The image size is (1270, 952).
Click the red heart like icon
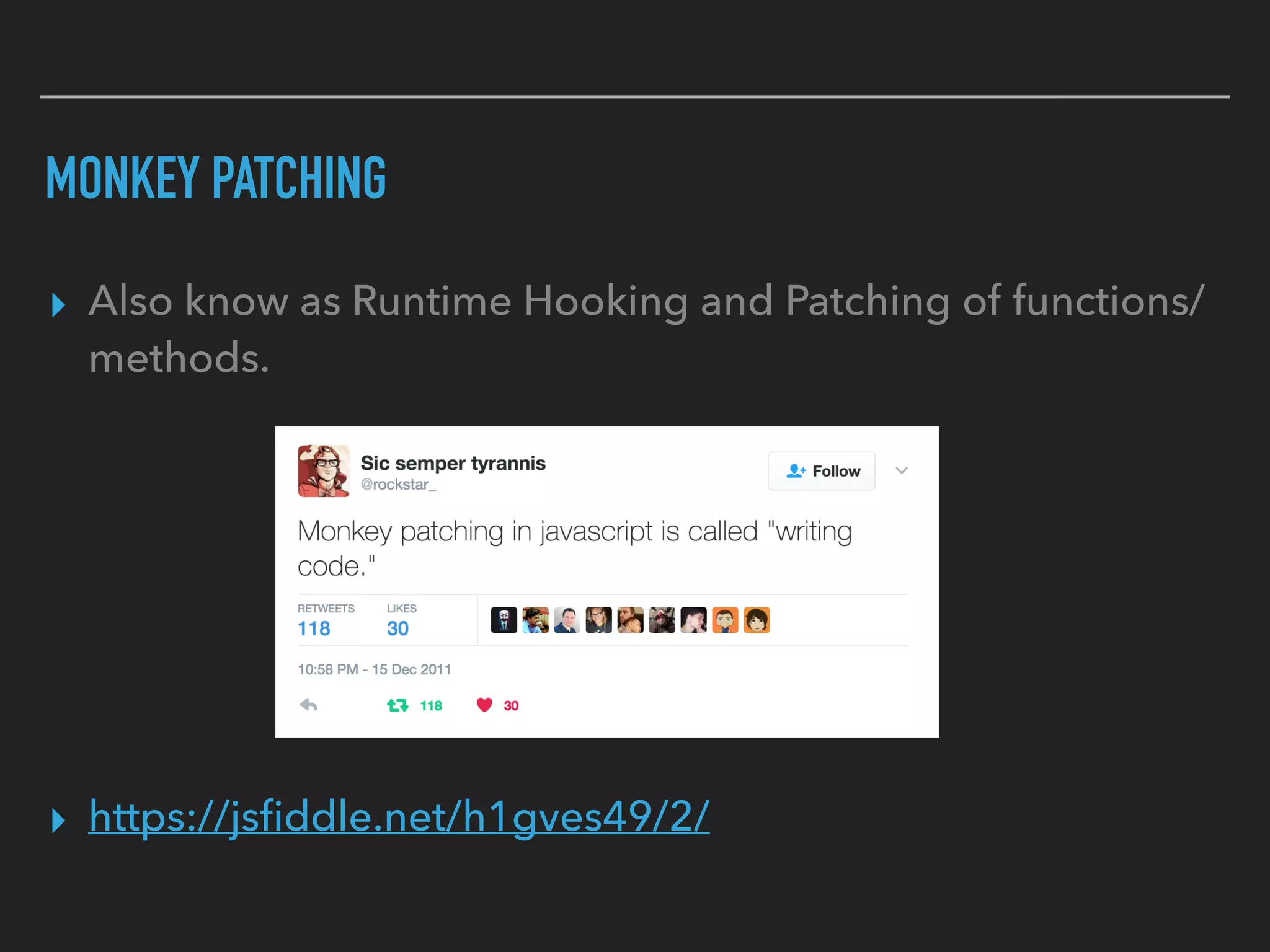click(484, 705)
